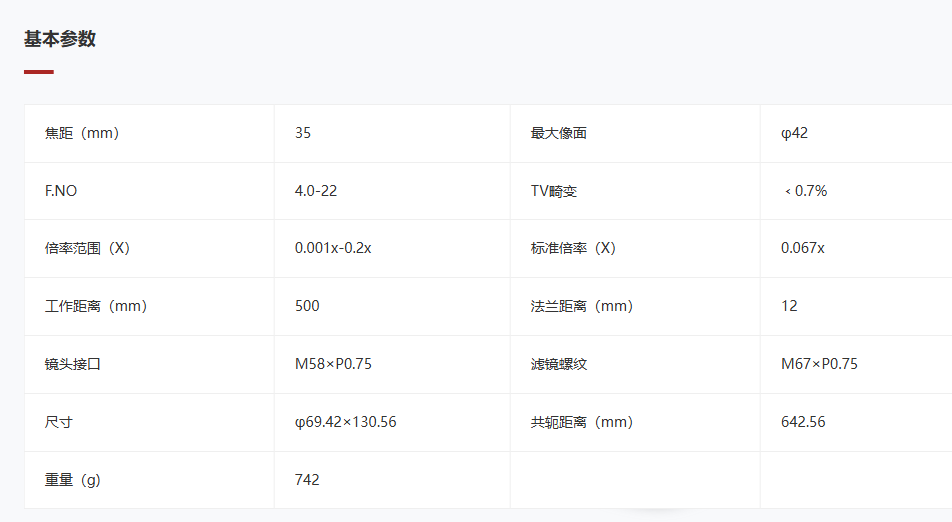The image size is (952, 522).
Task: Select the 重量（g）label
Action: pyautogui.click(x=73, y=480)
